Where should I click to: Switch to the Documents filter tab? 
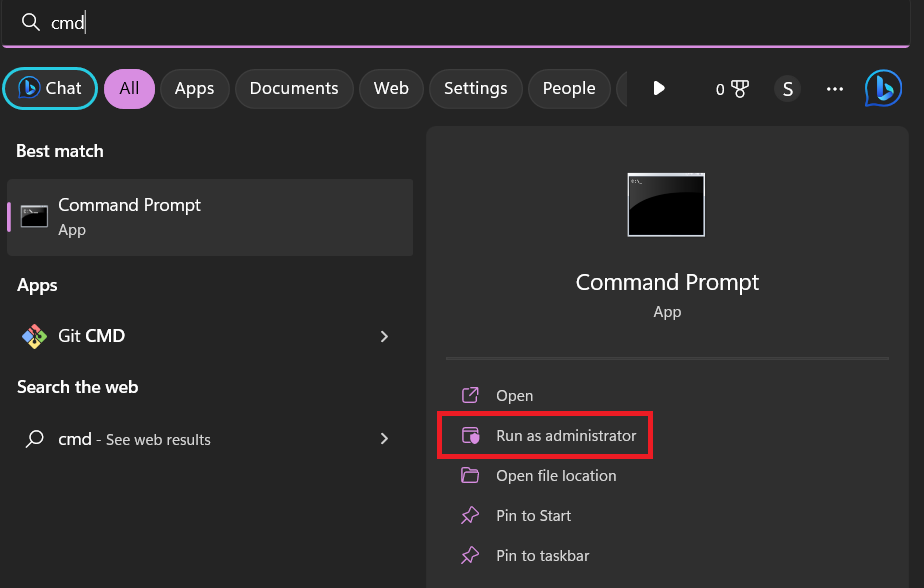tap(294, 89)
